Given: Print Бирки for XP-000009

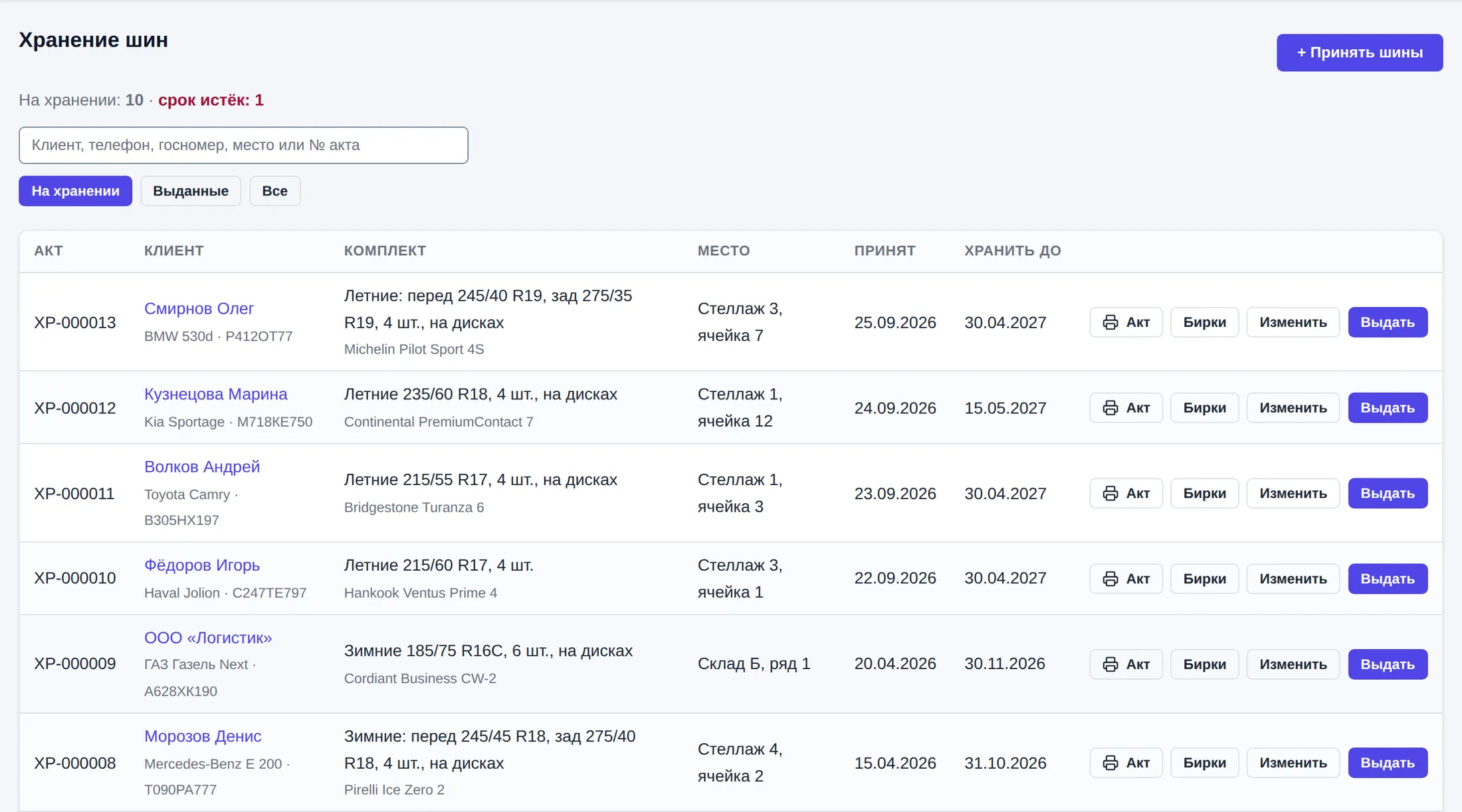Looking at the screenshot, I should pyautogui.click(x=1204, y=664).
